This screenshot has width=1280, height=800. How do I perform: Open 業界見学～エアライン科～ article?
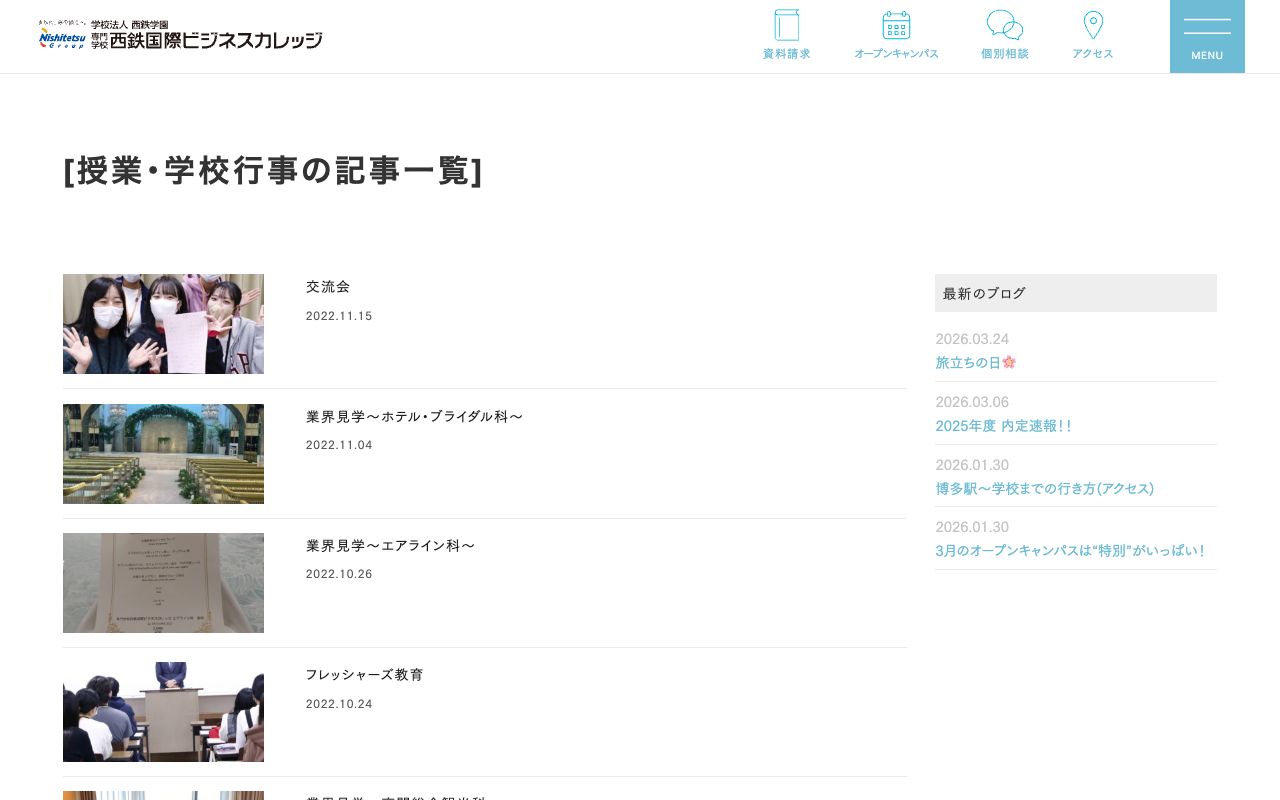390,545
